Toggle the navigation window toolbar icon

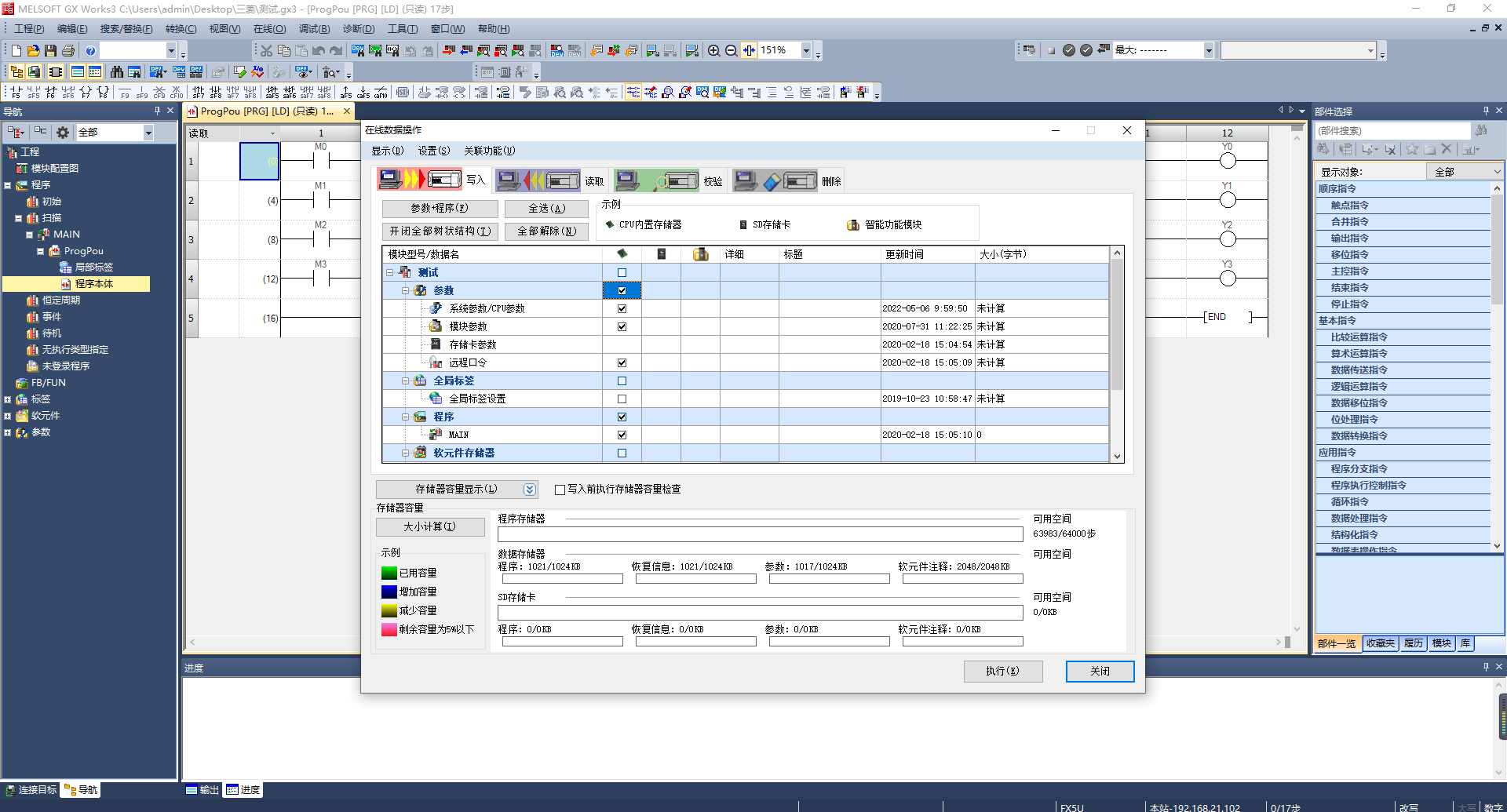[16, 71]
